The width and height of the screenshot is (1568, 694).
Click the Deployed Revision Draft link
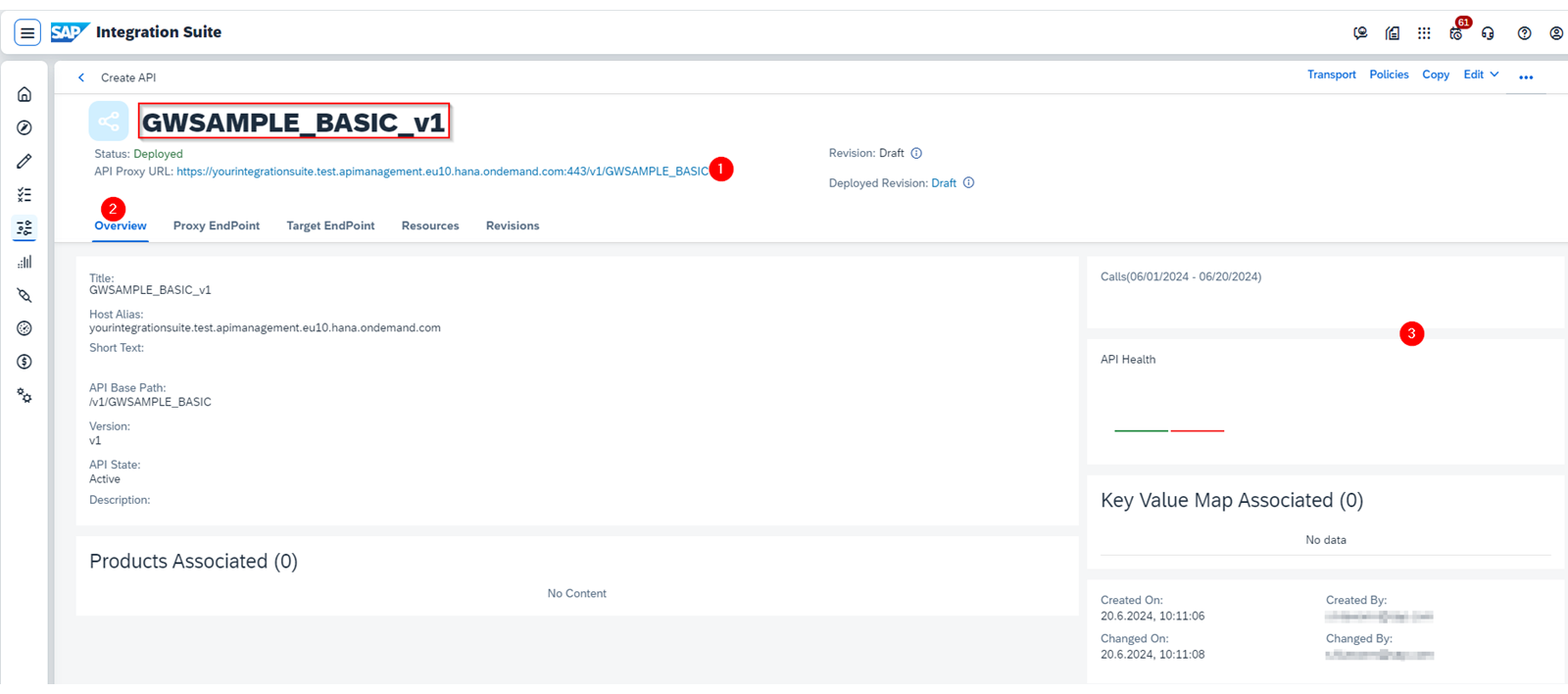(x=944, y=183)
